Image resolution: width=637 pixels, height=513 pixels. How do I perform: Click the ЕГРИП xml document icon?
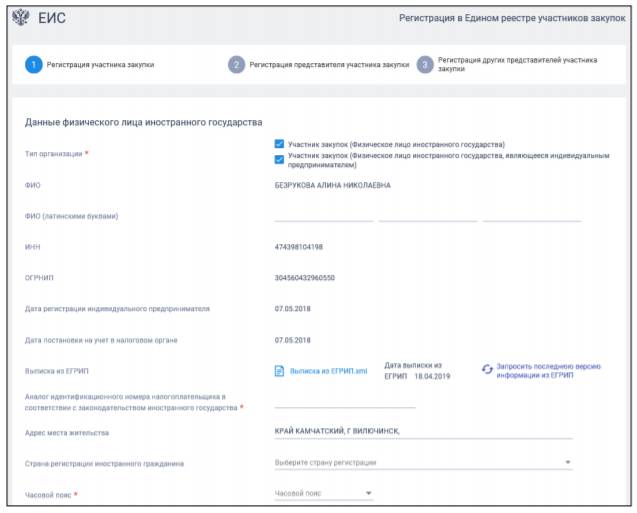click(x=280, y=371)
